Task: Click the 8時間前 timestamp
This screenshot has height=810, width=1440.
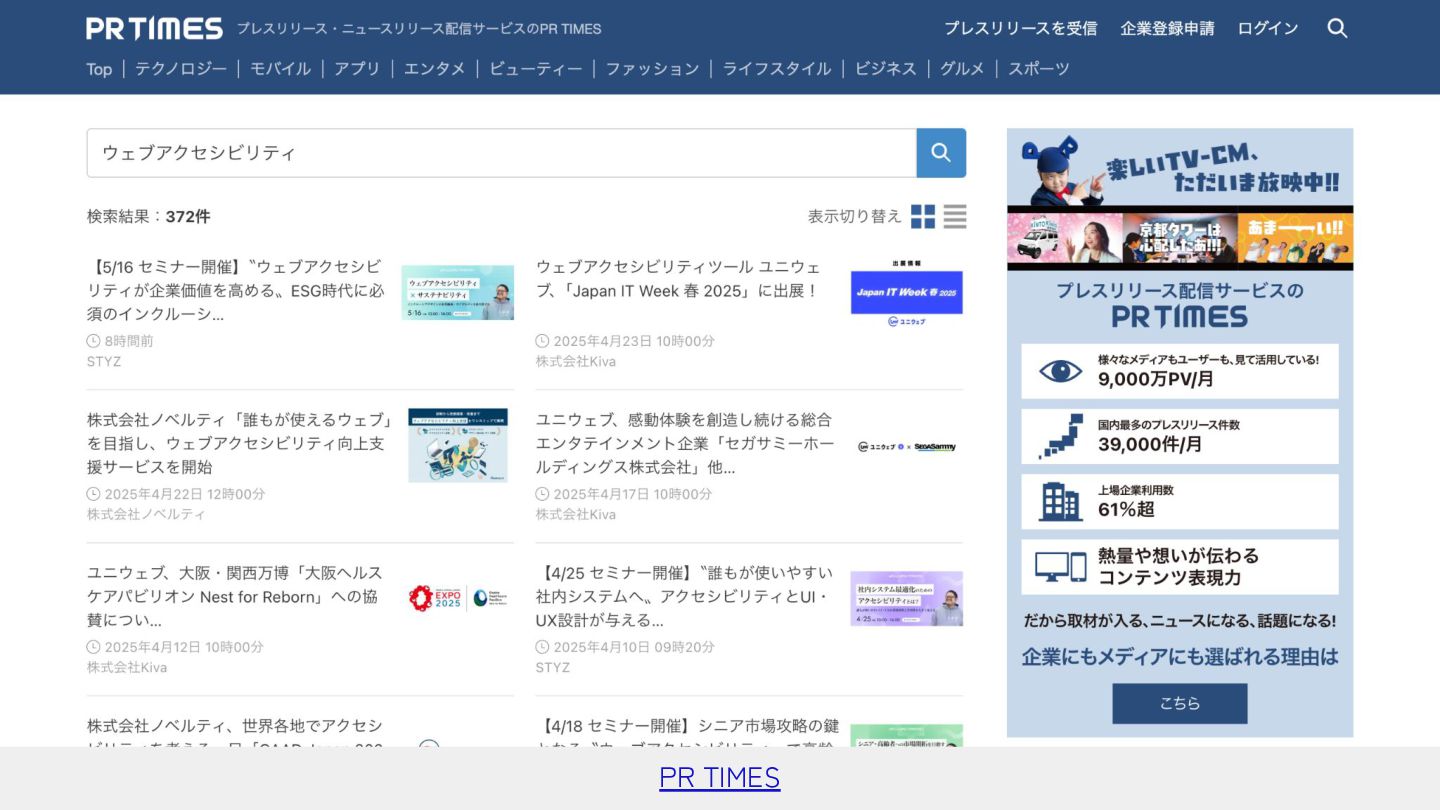Action: pos(129,341)
